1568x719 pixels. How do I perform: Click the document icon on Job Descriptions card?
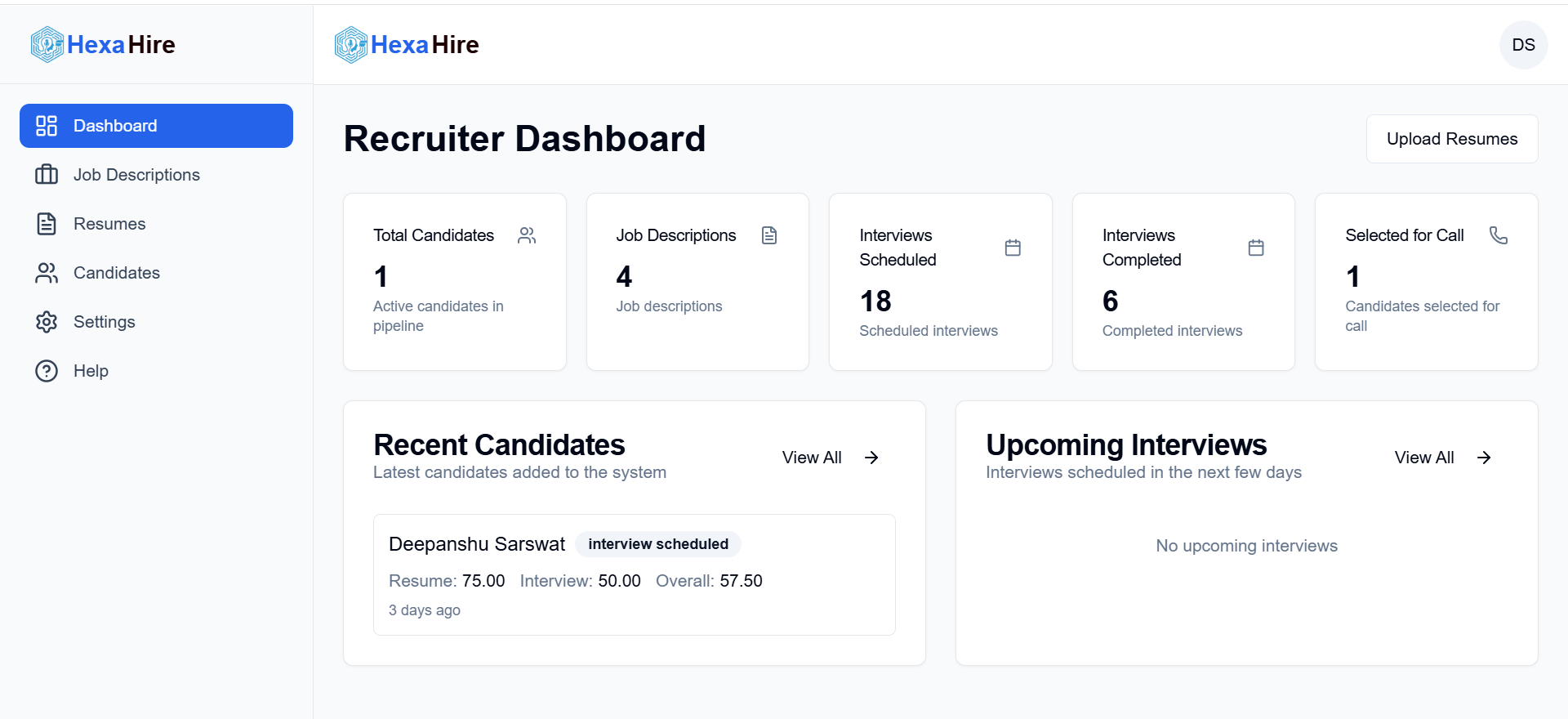(x=769, y=234)
